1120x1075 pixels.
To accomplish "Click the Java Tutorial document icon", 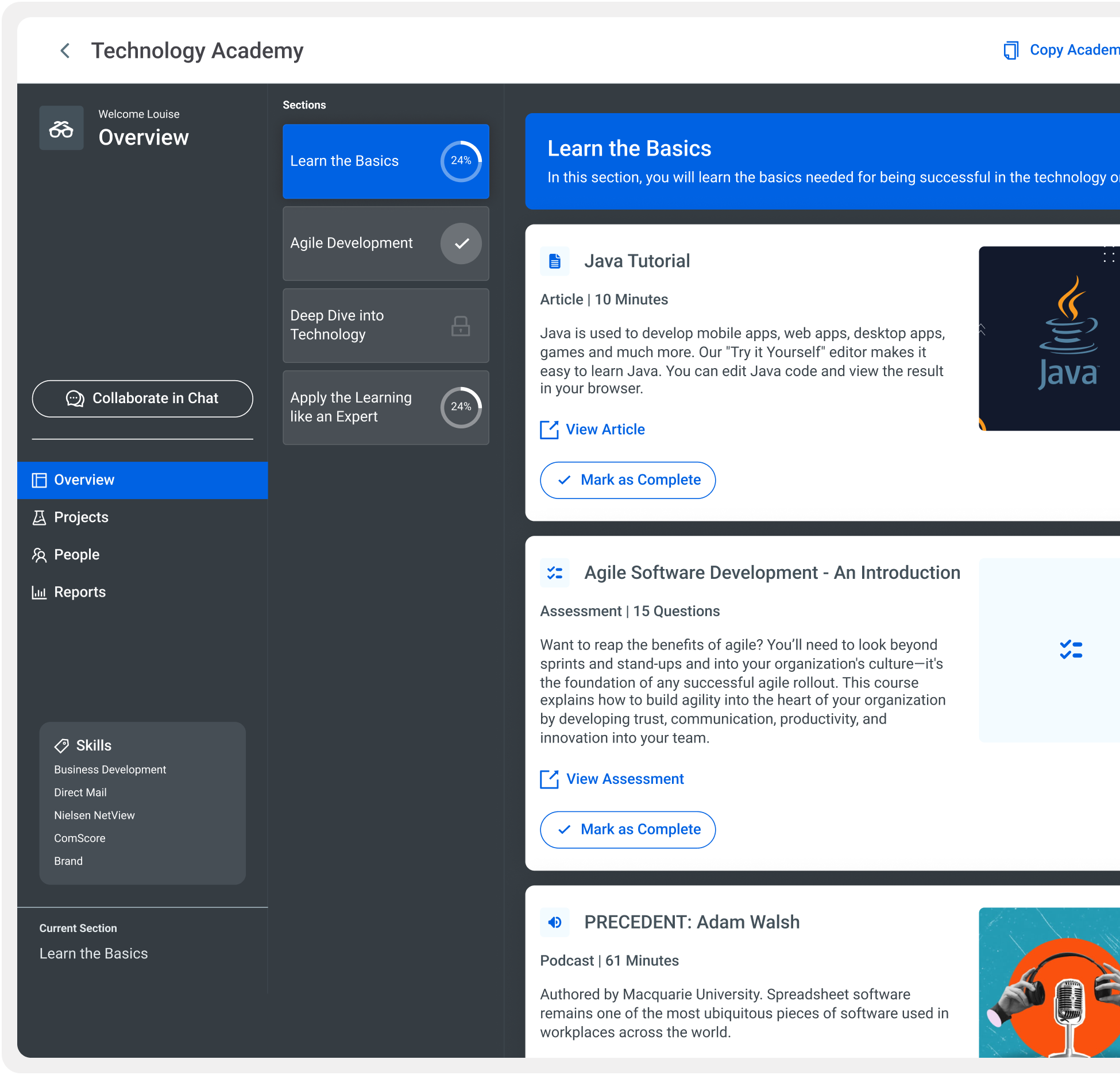I will point(555,261).
